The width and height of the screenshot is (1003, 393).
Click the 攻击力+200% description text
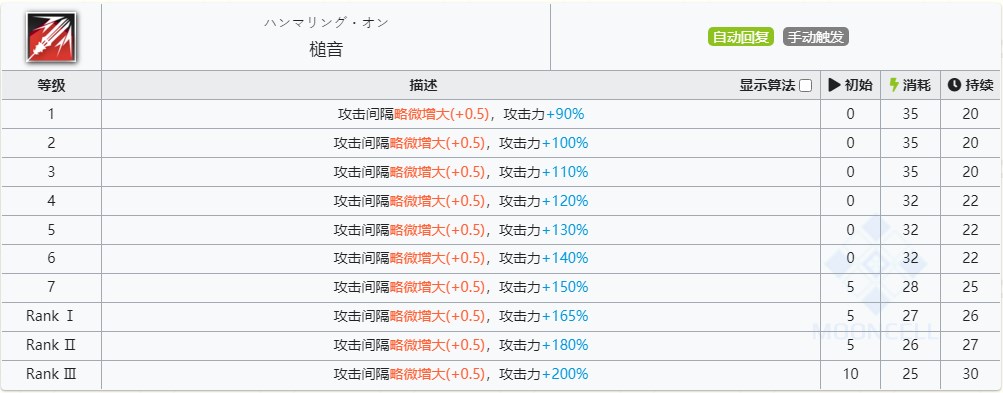tap(544, 374)
